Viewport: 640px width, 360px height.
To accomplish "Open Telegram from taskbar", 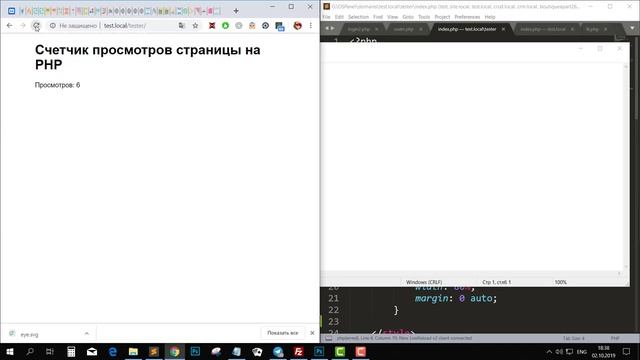I will click(x=278, y=351).
